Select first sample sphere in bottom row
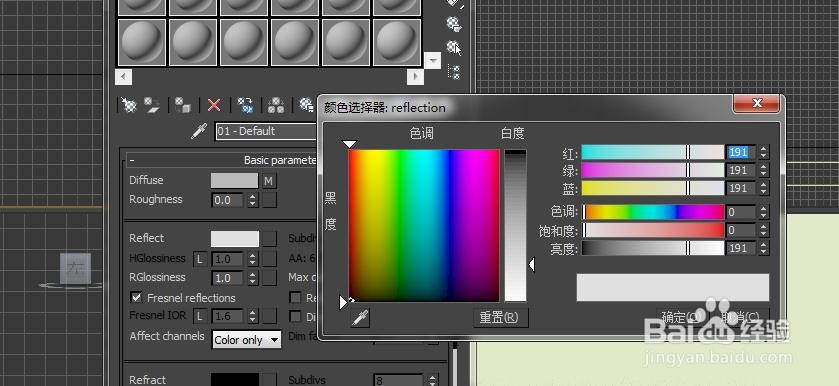 (x=142, y=42)
